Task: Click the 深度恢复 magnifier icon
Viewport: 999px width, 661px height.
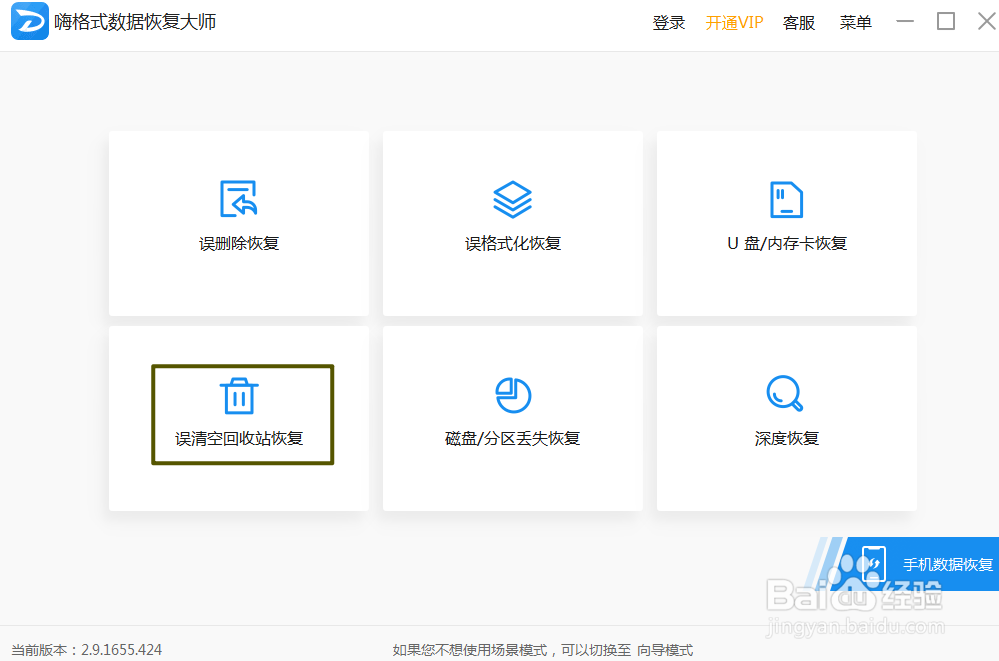Action: (786, 392)
